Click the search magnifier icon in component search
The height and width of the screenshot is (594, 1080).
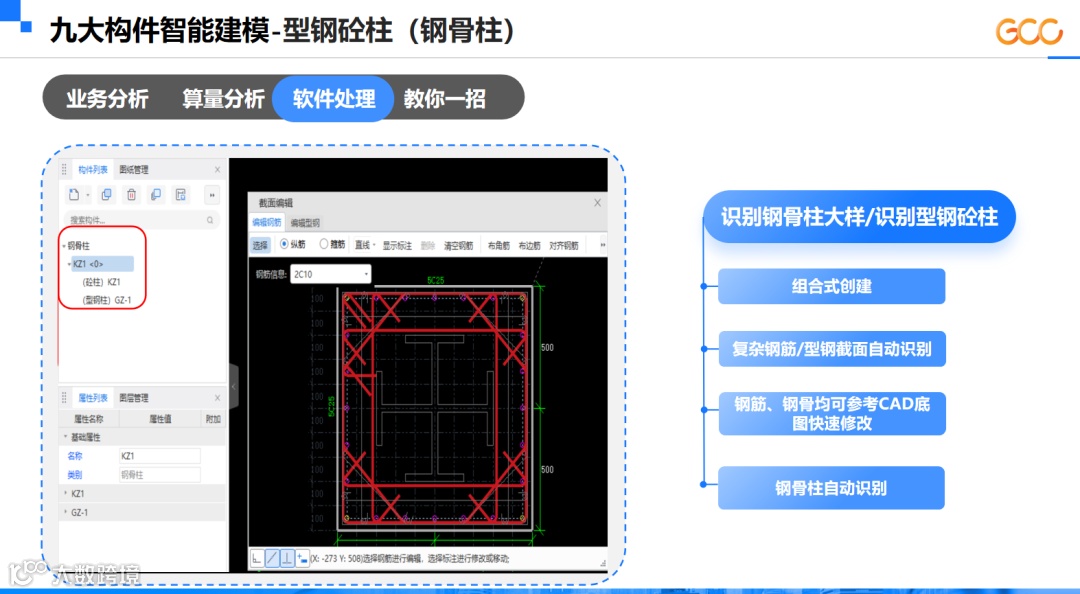pyautogui.click(x=210, y=221)
